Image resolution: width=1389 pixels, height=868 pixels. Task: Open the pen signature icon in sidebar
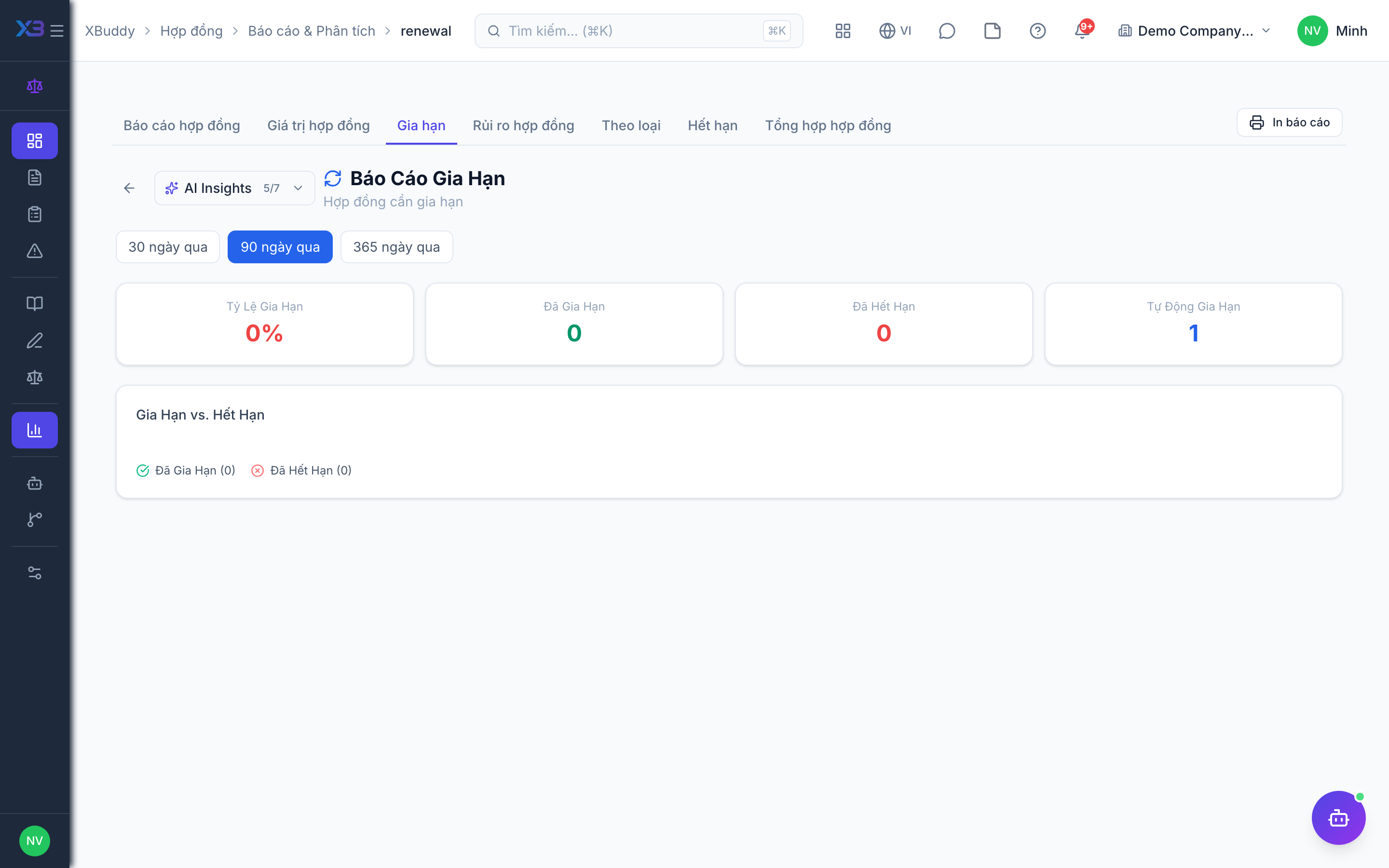34,340
